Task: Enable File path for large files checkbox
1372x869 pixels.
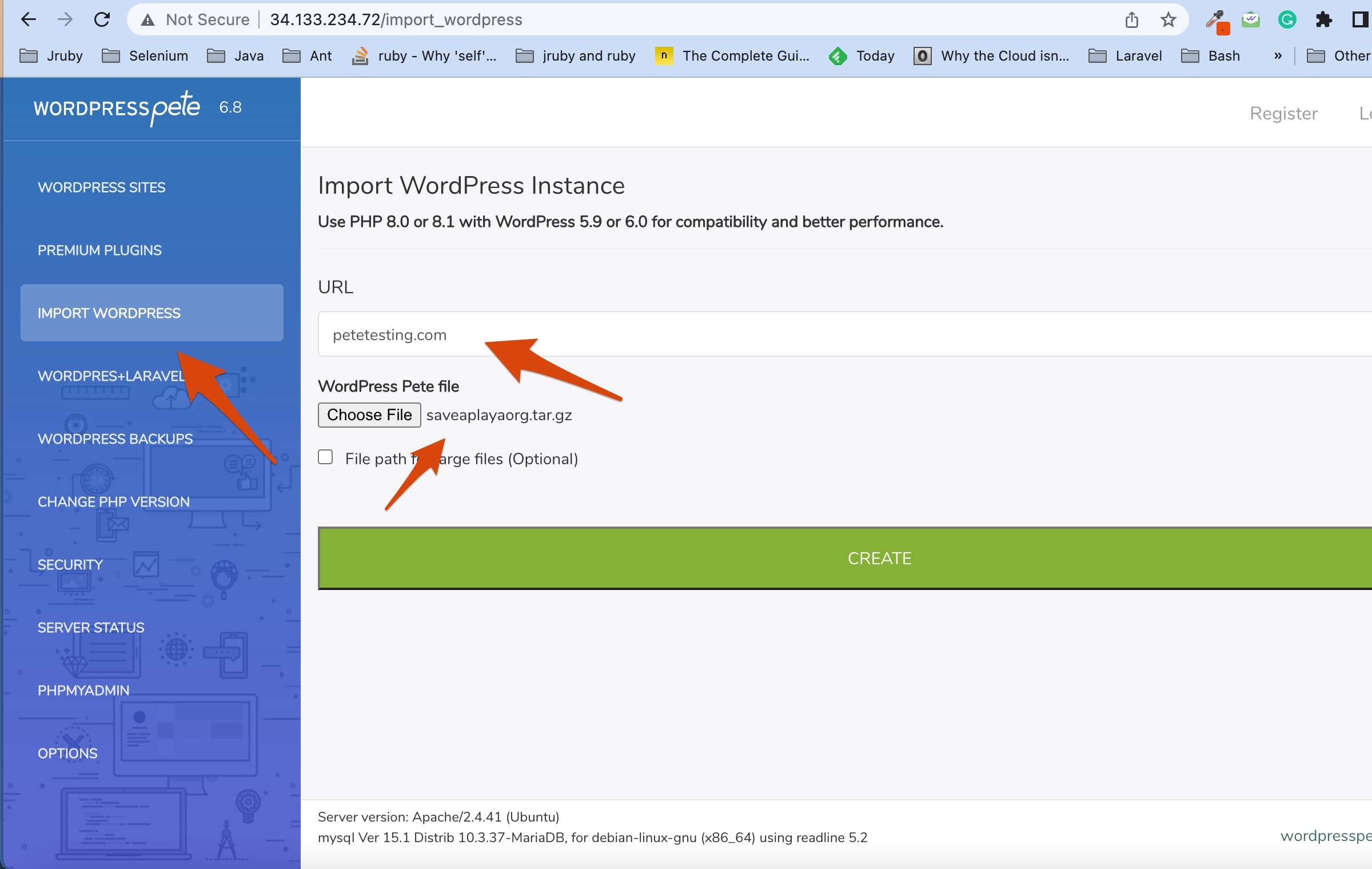Action: click(x=325, y=457)
